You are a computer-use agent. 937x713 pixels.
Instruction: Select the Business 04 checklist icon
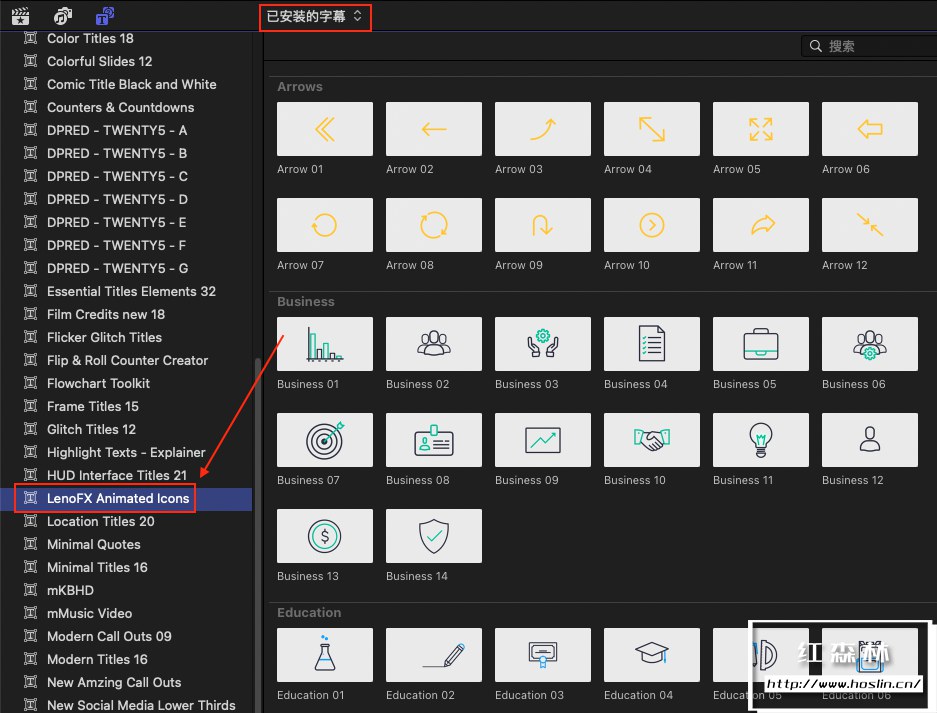(x=652, y=344)
